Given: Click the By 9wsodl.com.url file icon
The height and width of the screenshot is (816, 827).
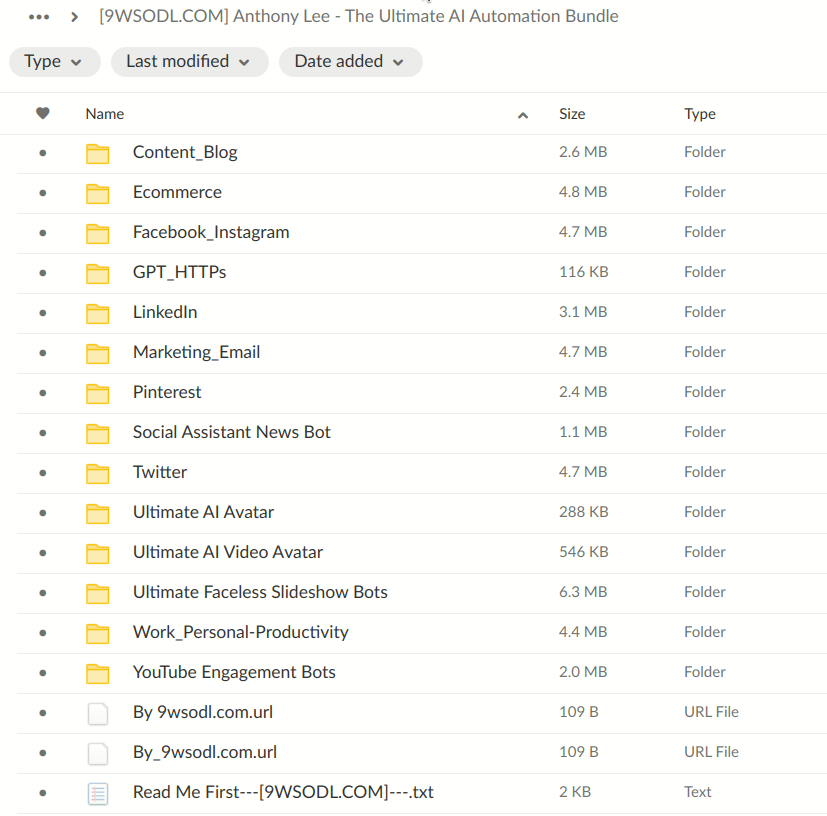Looking at the screenshot, I should 98,712.
